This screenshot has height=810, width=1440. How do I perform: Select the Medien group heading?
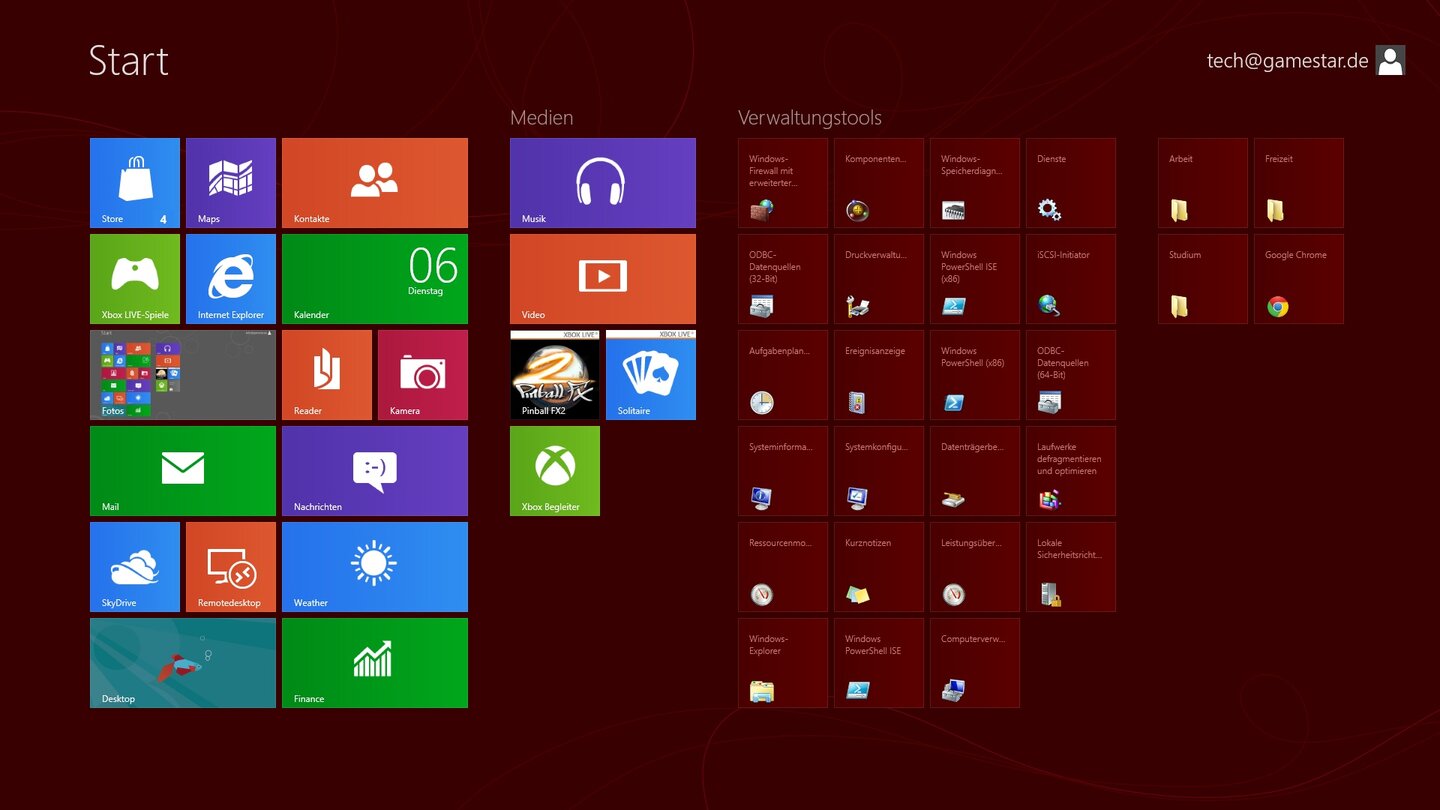click(x=541, y=118)
